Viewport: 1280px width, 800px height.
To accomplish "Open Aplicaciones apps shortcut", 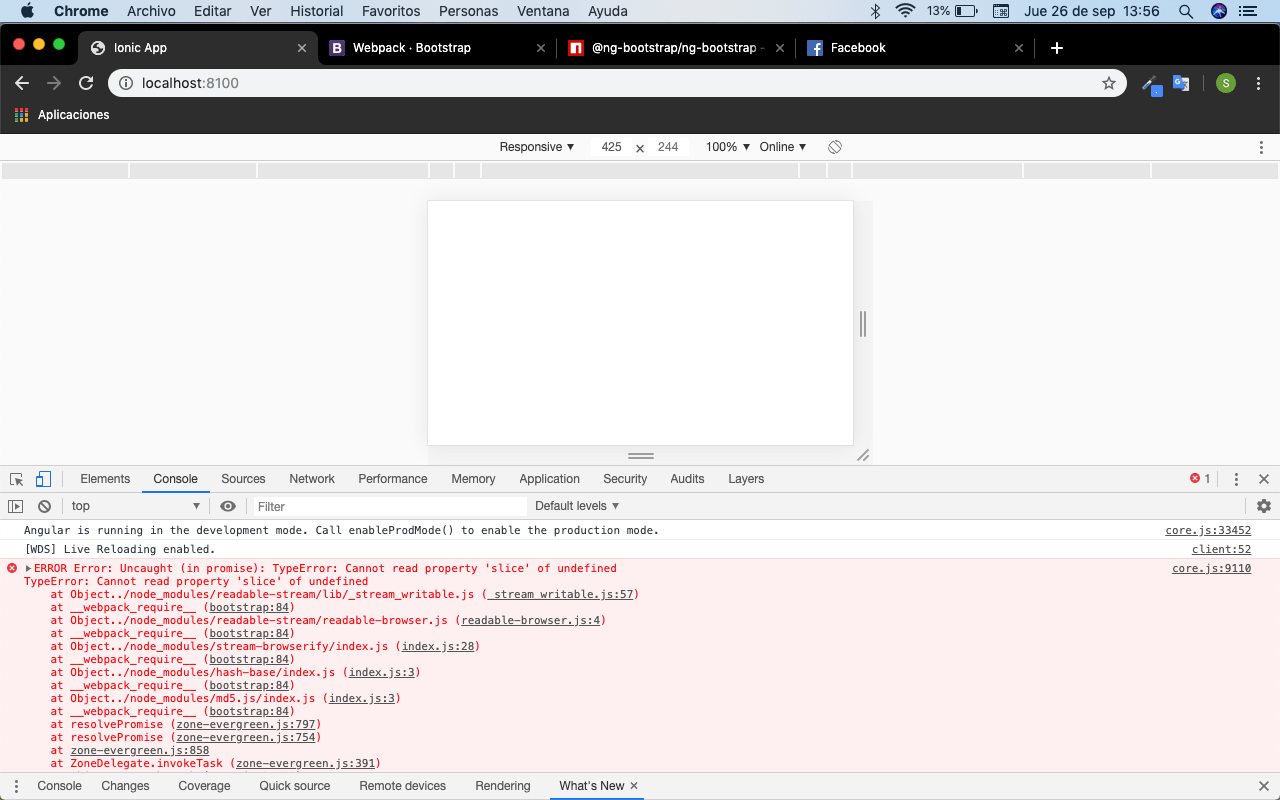I will tap(62, 115).
